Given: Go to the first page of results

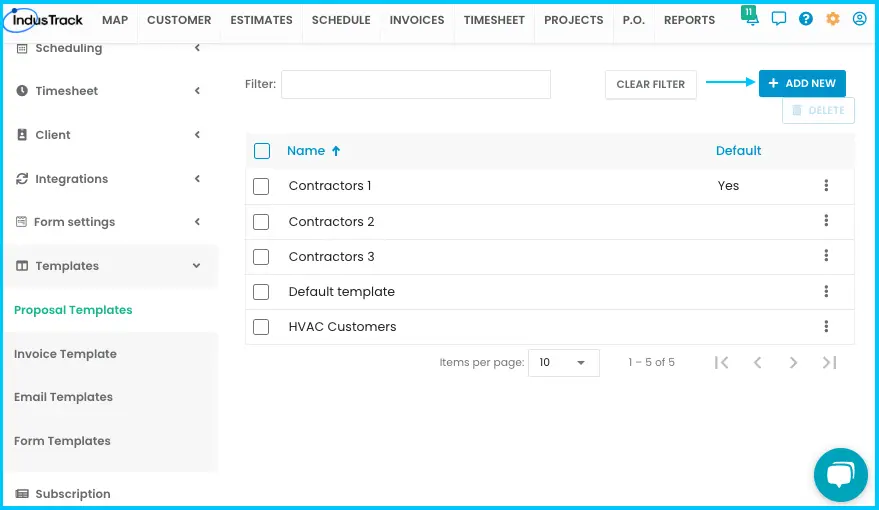Looking at the screenshot, I should point(721,363).
